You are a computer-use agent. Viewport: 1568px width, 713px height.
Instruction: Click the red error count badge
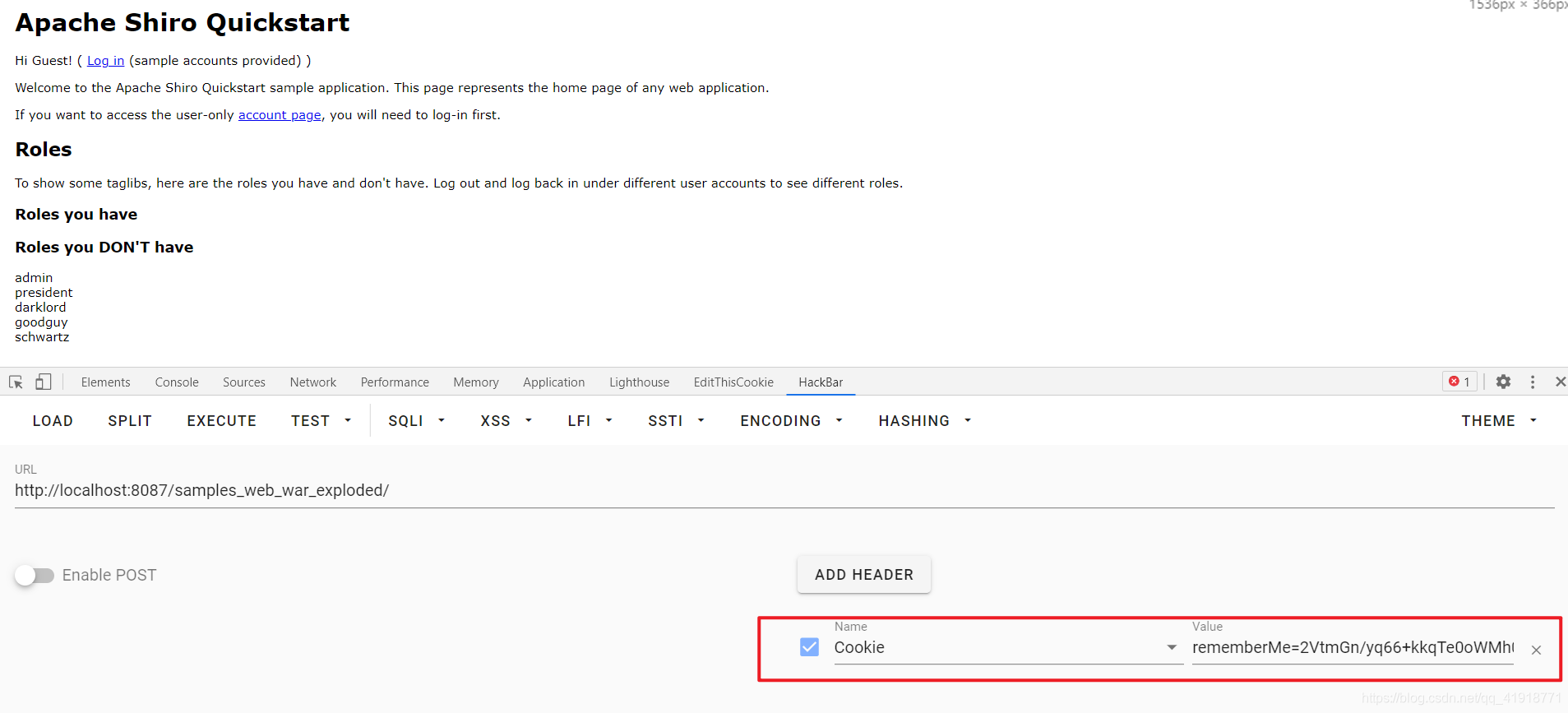click(1459, 382)
